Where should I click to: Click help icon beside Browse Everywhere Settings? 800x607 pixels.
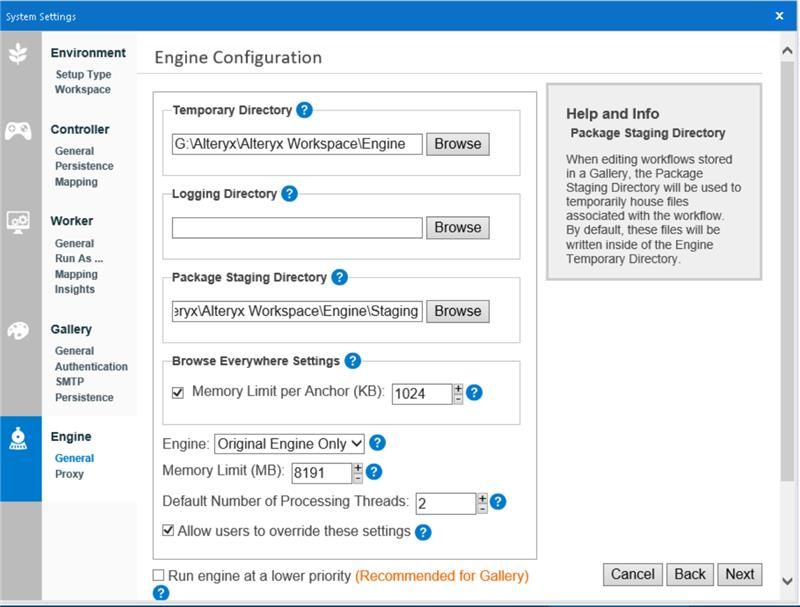[x=352, y=361]
